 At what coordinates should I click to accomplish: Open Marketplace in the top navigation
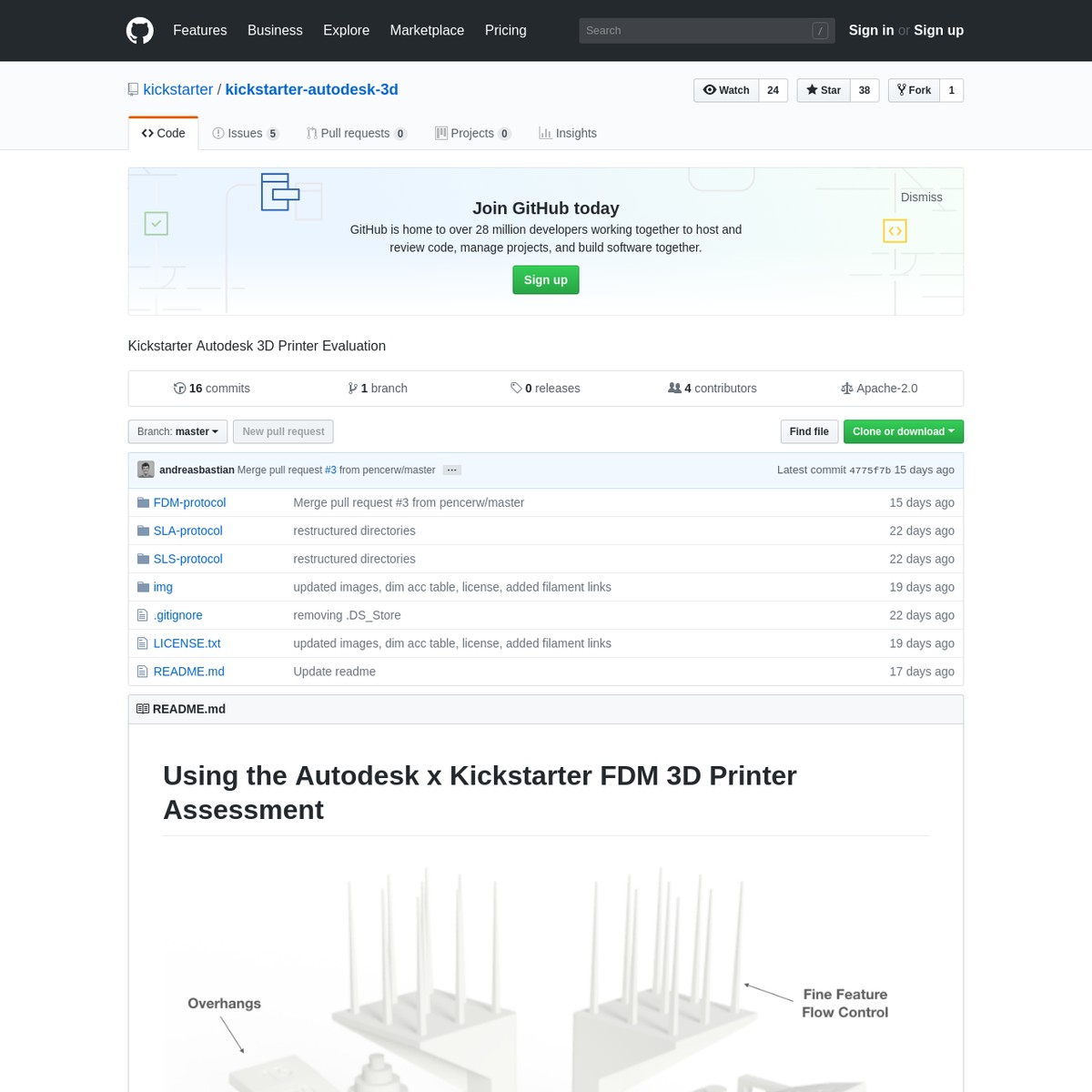click(427, 30)
